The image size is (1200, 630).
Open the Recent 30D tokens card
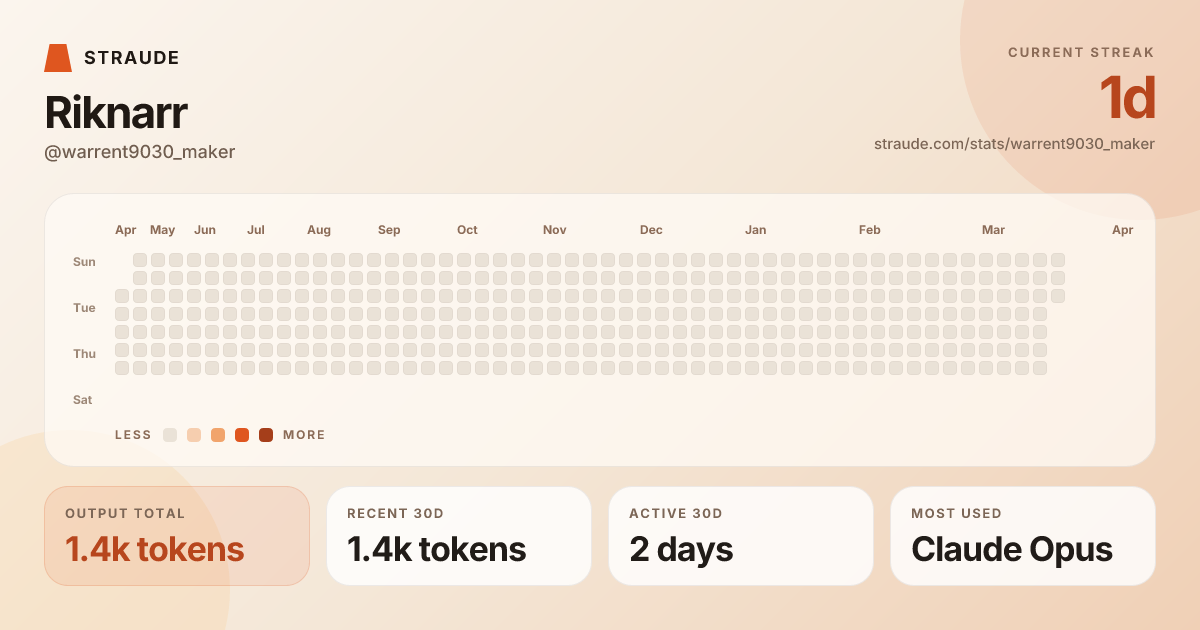point(459,536)
